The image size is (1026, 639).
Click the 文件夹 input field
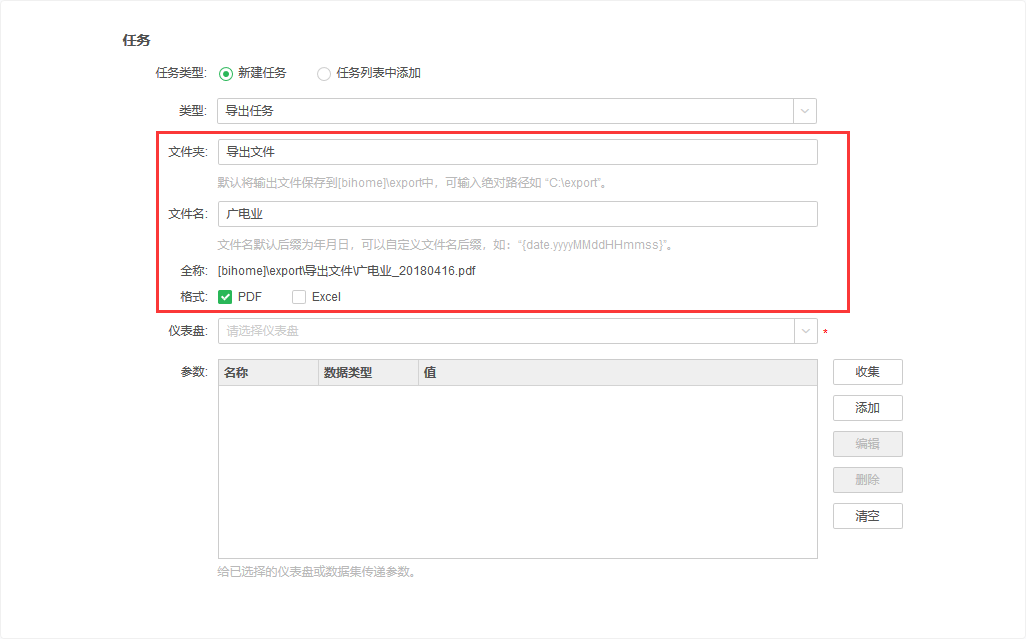(x=518, y=152)
